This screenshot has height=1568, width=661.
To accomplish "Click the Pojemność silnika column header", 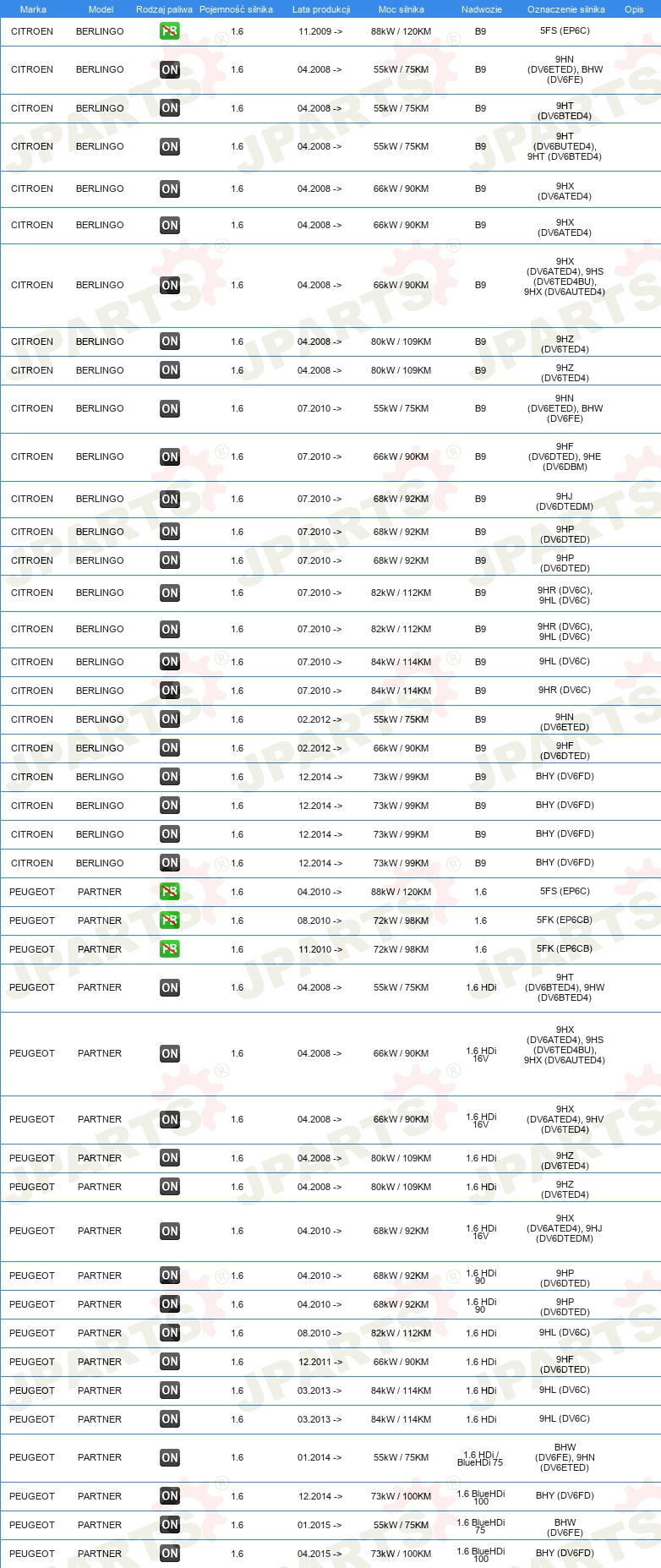I will [236, 9].
